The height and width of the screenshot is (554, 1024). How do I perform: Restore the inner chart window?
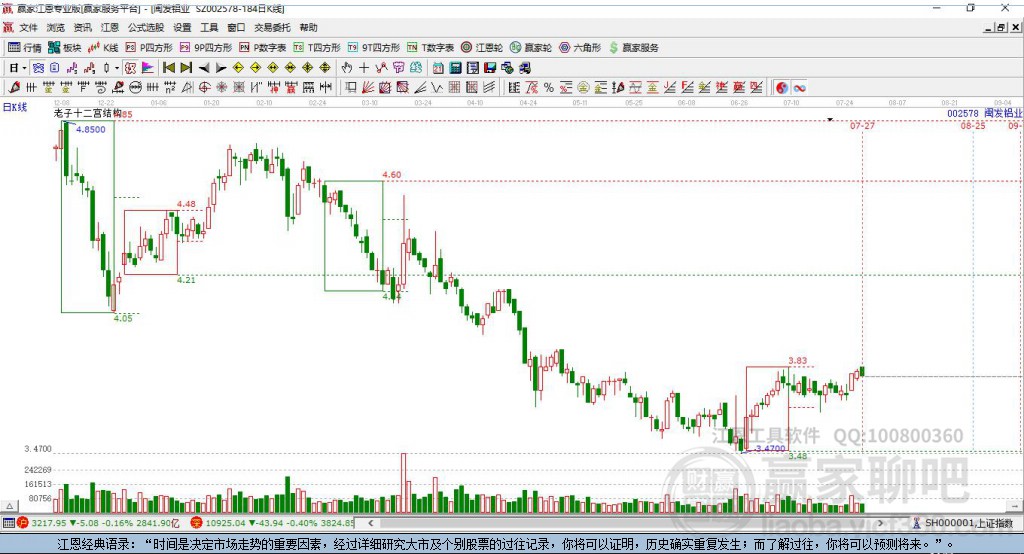pos(1000,27)
